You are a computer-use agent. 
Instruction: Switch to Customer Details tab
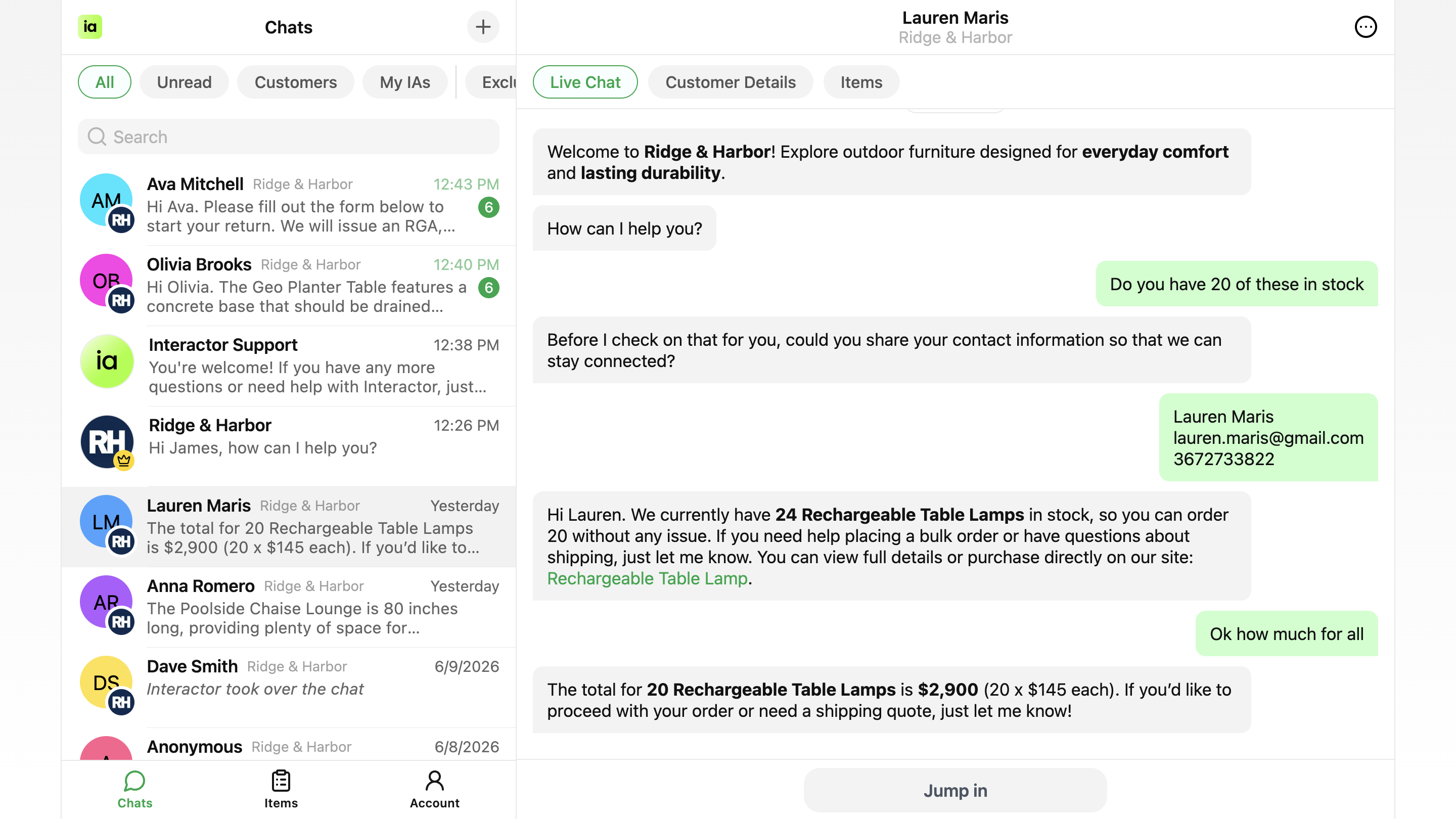[730, 82]
